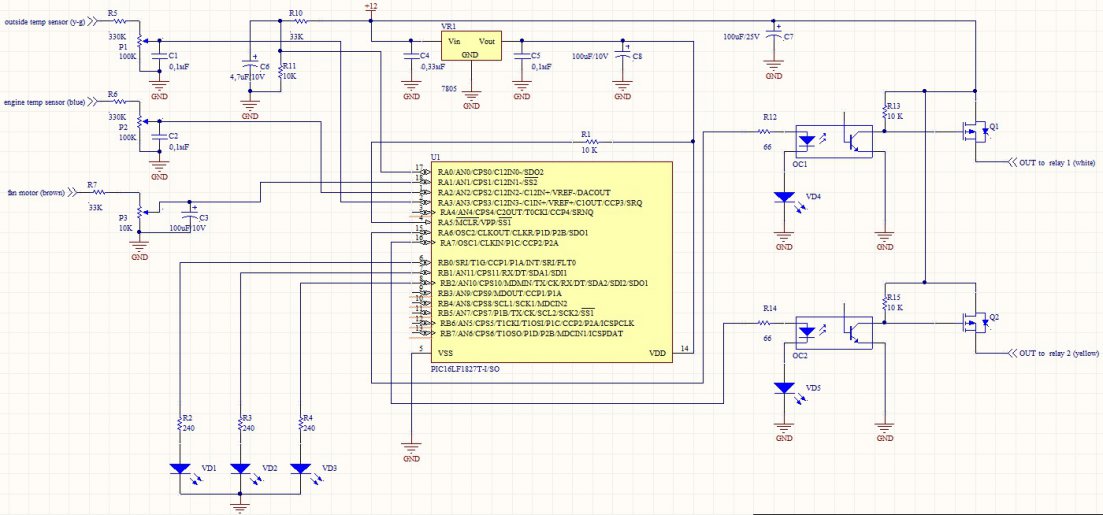Select the R1 10K resistor
The width and height of the screenshot is (1103, 515).
pos(589,140)
